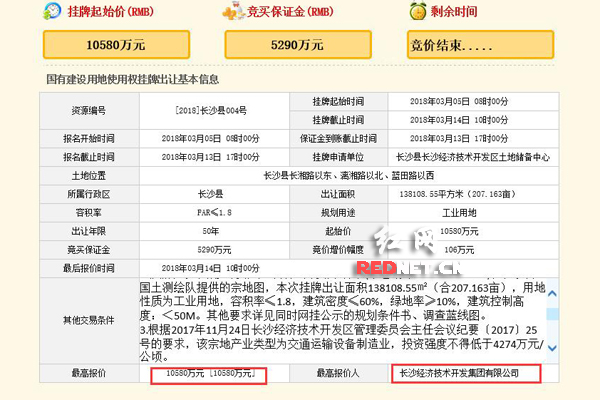
Task: Click the 资源编号 label cell
Action: (89, 111)
